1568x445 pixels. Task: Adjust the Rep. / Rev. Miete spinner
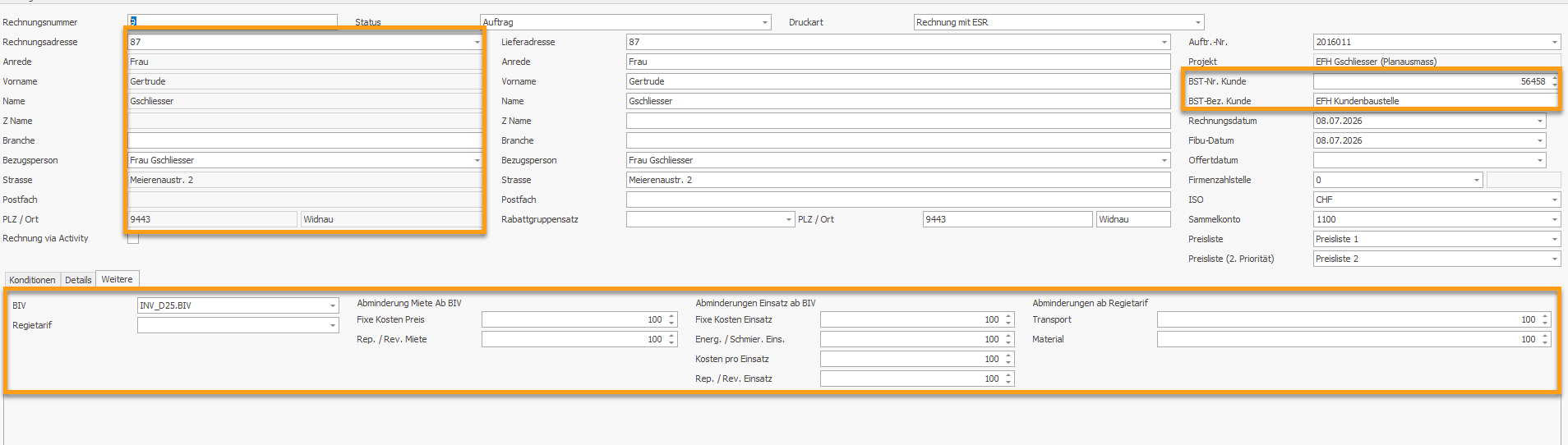[672, 339]
